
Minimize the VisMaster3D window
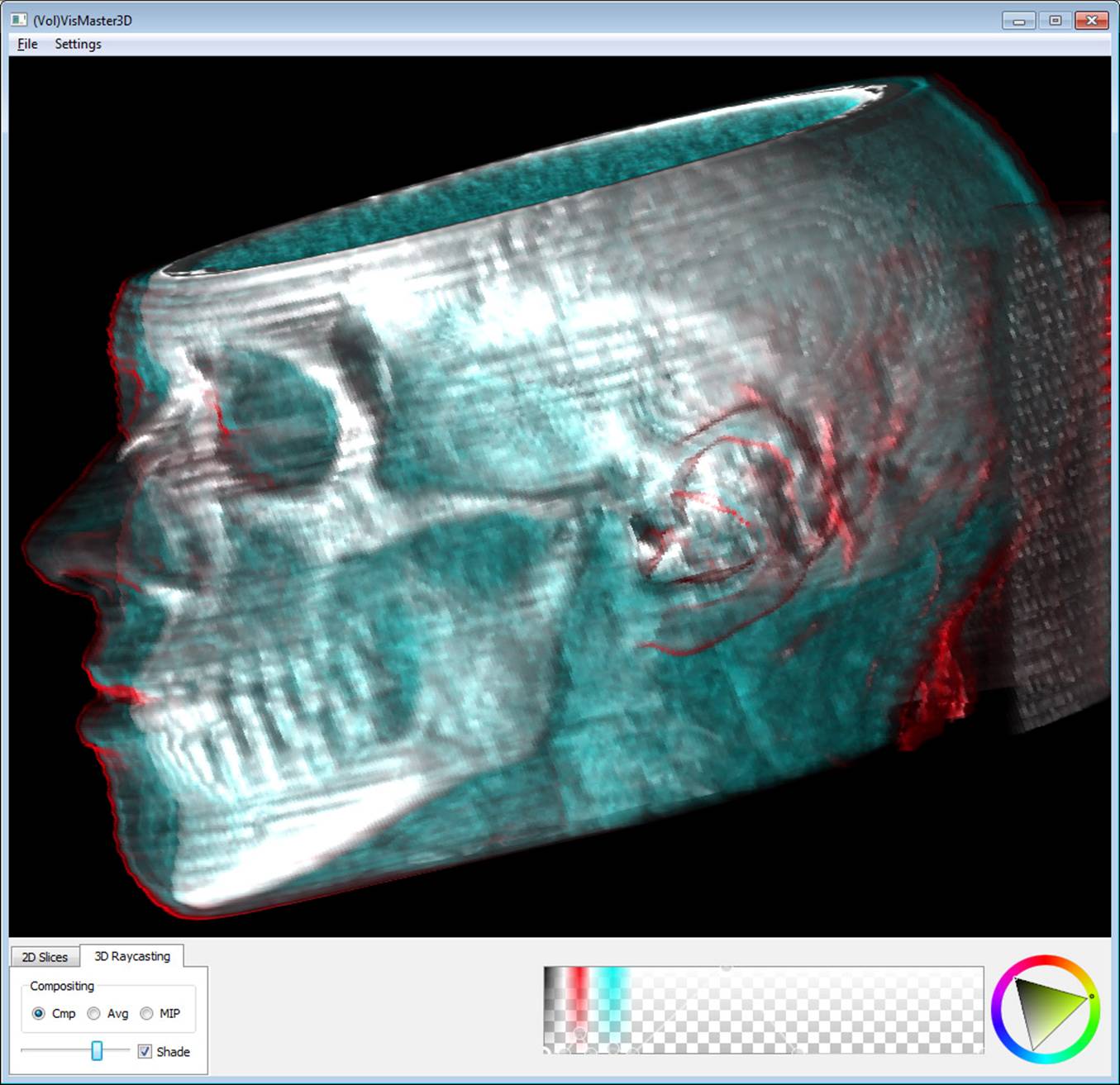point(1018,21)
